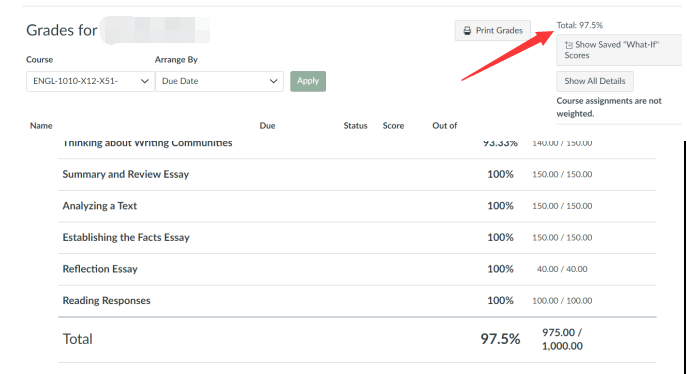Click the Total: 97.5% text at top

pyautogui.click(x=580, y=25)
